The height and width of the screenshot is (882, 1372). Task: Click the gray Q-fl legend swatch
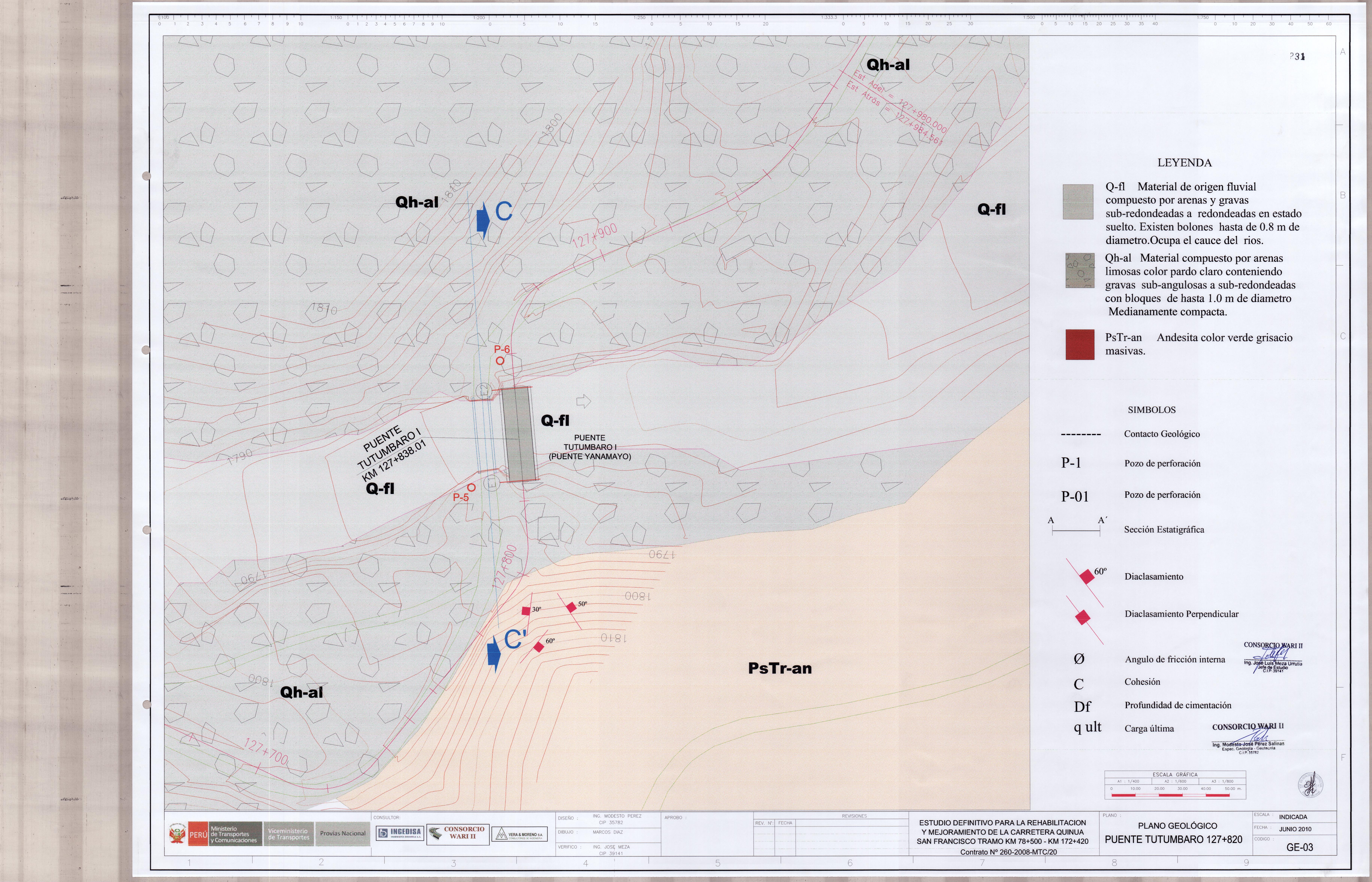point(1078,202)
